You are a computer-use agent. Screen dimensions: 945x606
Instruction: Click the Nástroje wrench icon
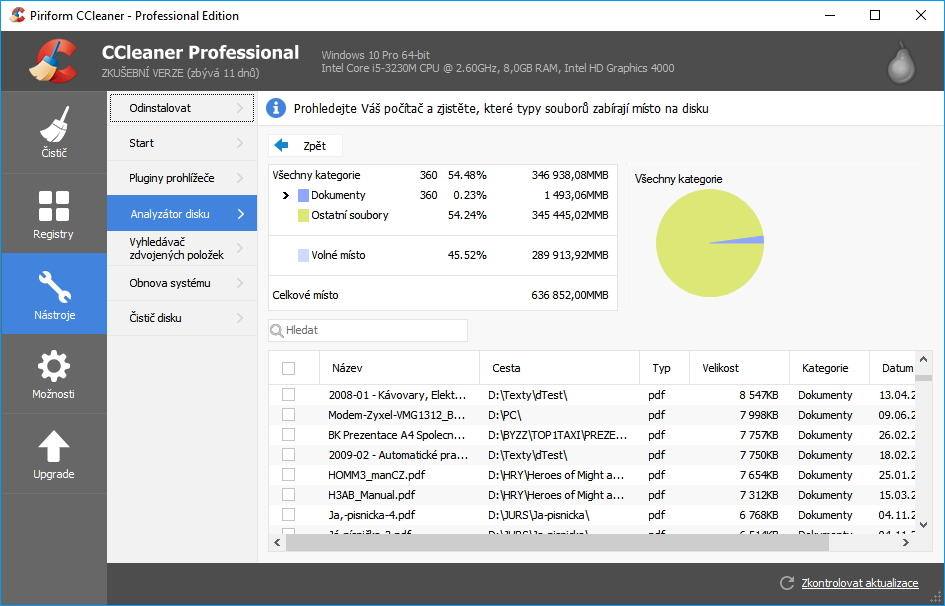pos(53,293)
